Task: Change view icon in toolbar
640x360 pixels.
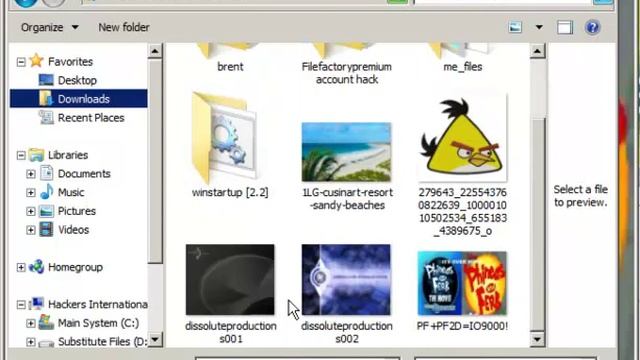Action: 515,27
